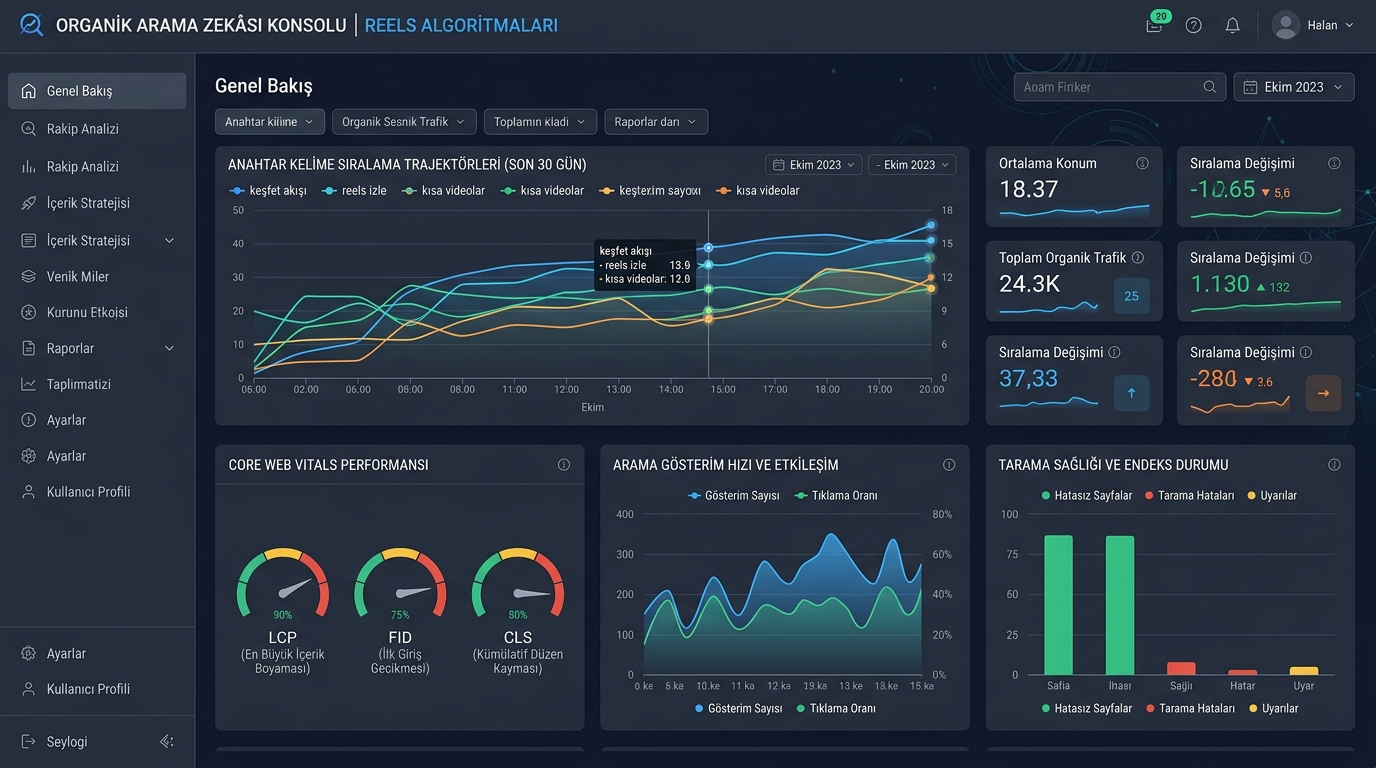Image resolution: width=1376 pixels, height=768 pixels.
Task: Click the info icon on Ortalama Konum card
Action: click(1142, 163)
